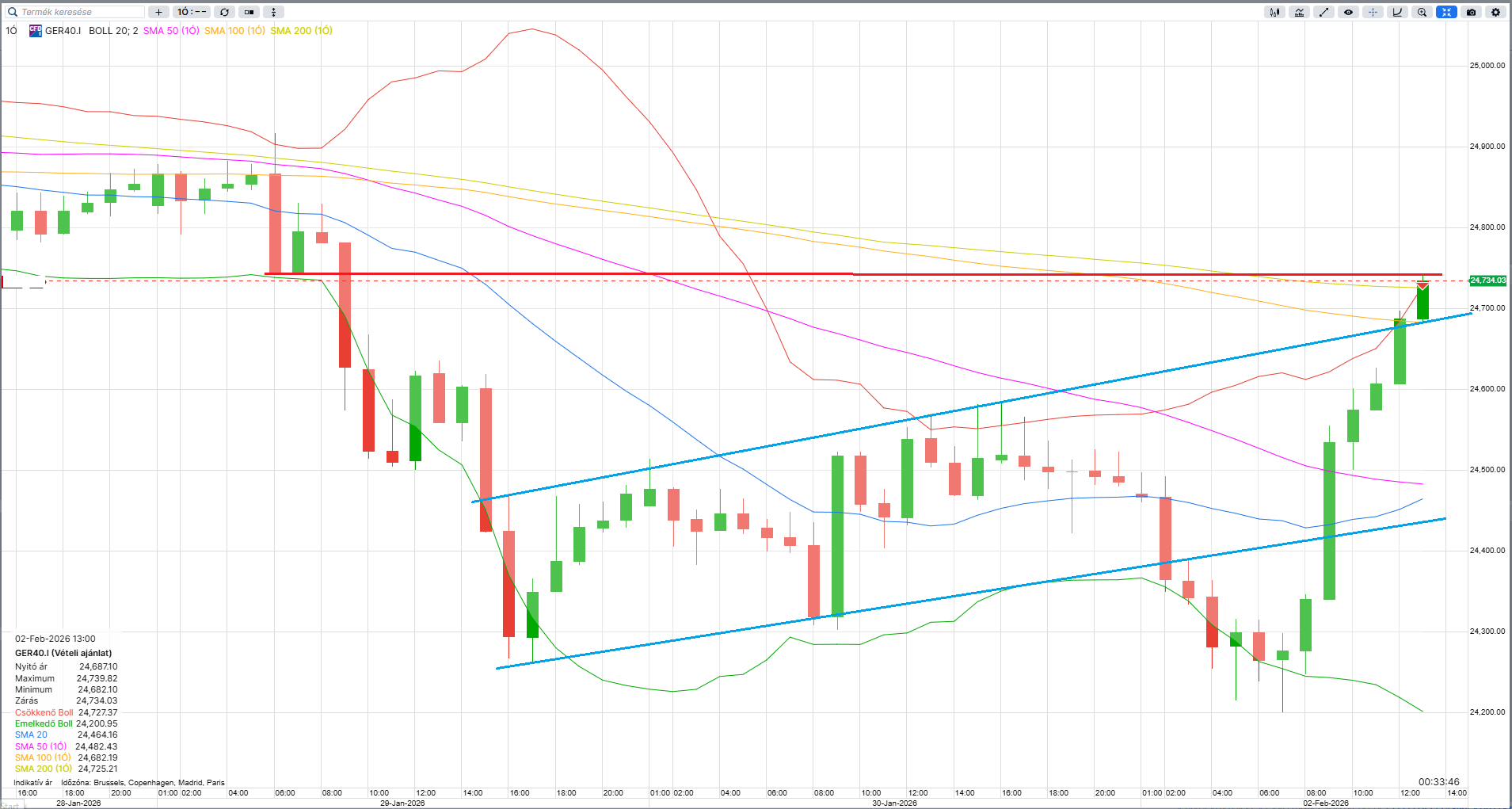This screenshot has width=1512, height=809.
Task: Click the curve scale icon
Action: (1397, 12)
